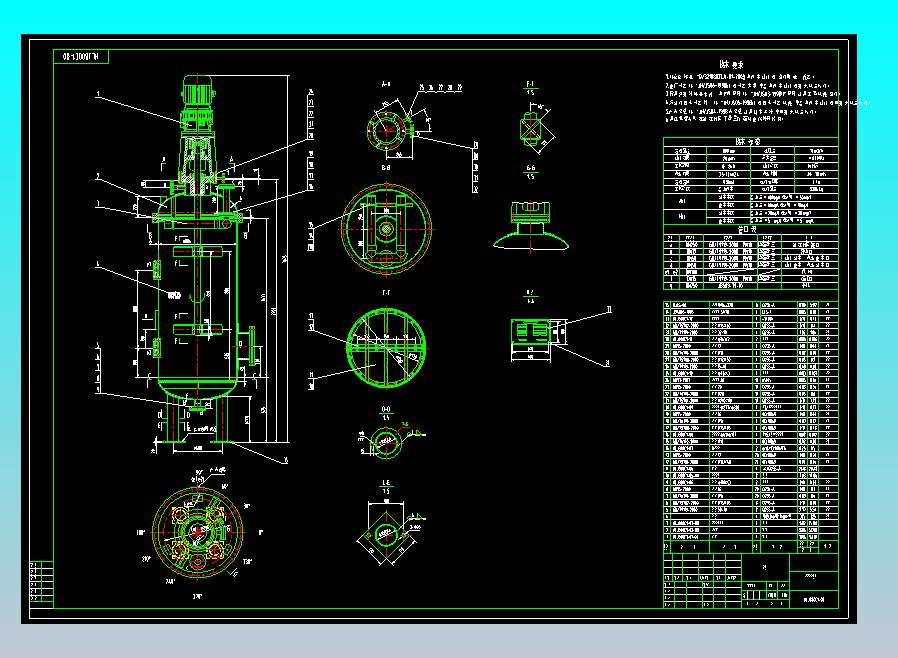The height and width of the screenshot is (658, 898).
Task: Click the top head flange of the vessel
Action: click(x=198, y=218)
